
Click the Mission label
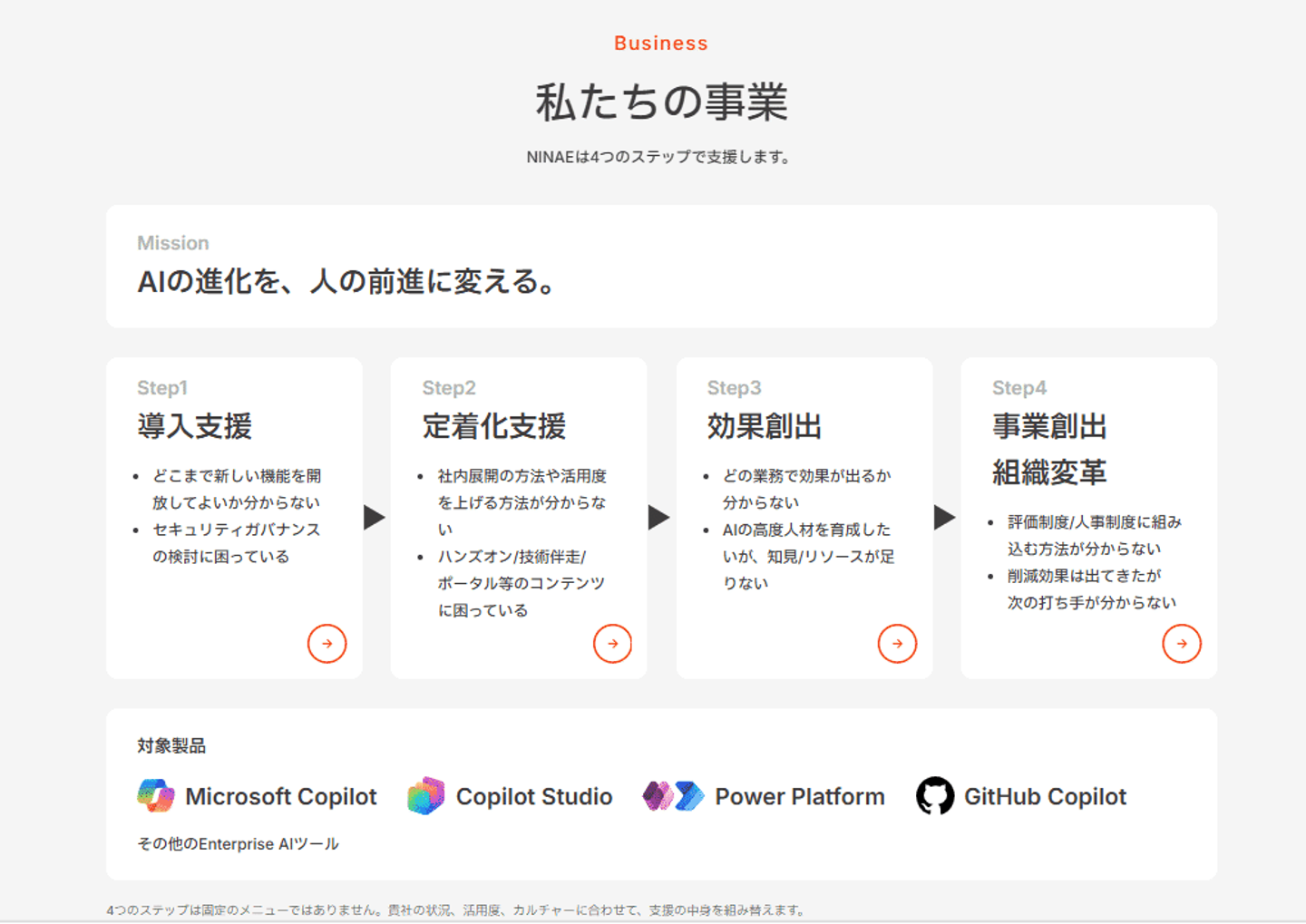173,243
